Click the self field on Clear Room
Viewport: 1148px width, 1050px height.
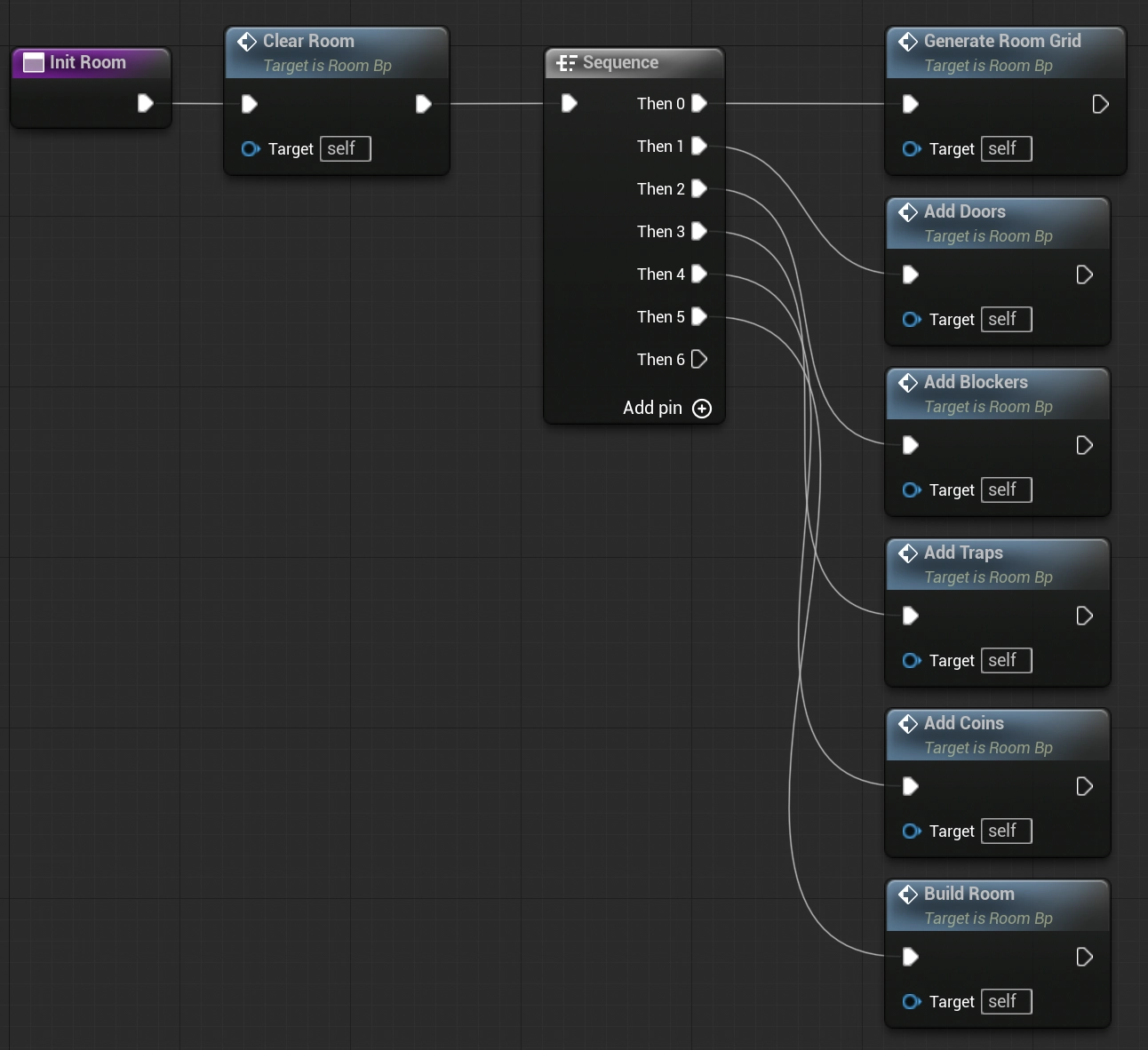pyautogui.click(x=345, y=149)
